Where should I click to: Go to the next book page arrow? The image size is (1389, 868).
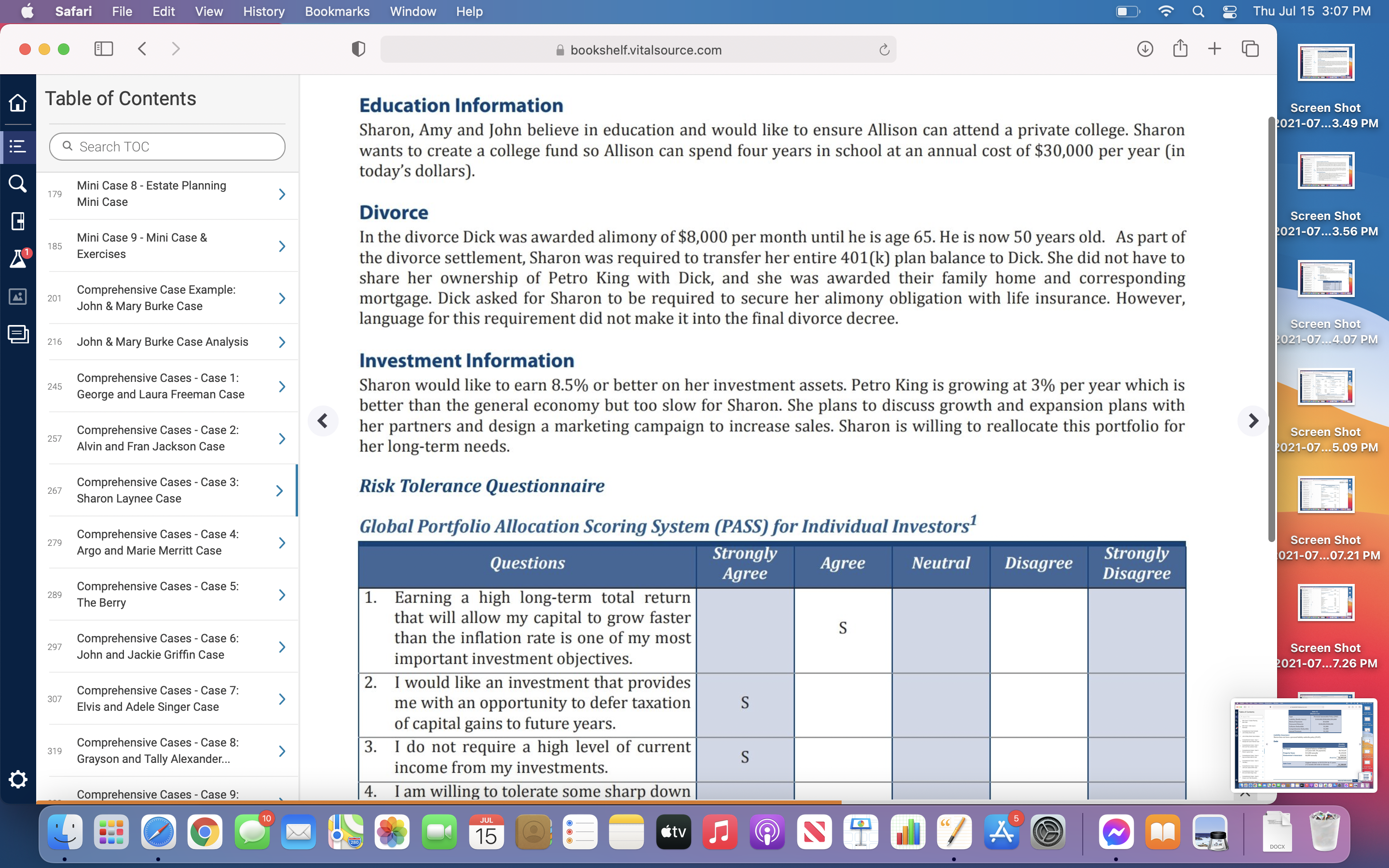(1253, 421)
